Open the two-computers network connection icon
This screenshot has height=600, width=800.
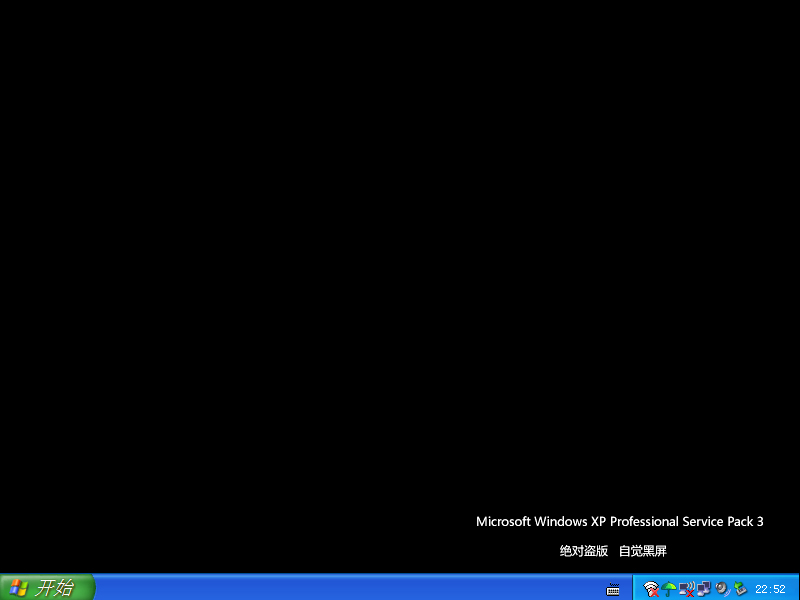click(704, 589)
